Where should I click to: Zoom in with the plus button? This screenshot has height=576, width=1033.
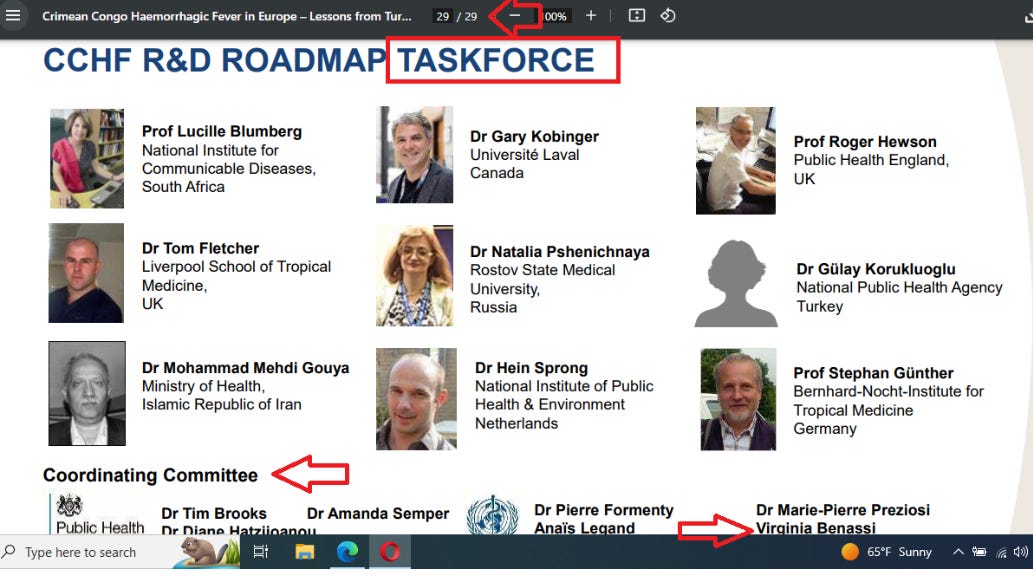591,16
